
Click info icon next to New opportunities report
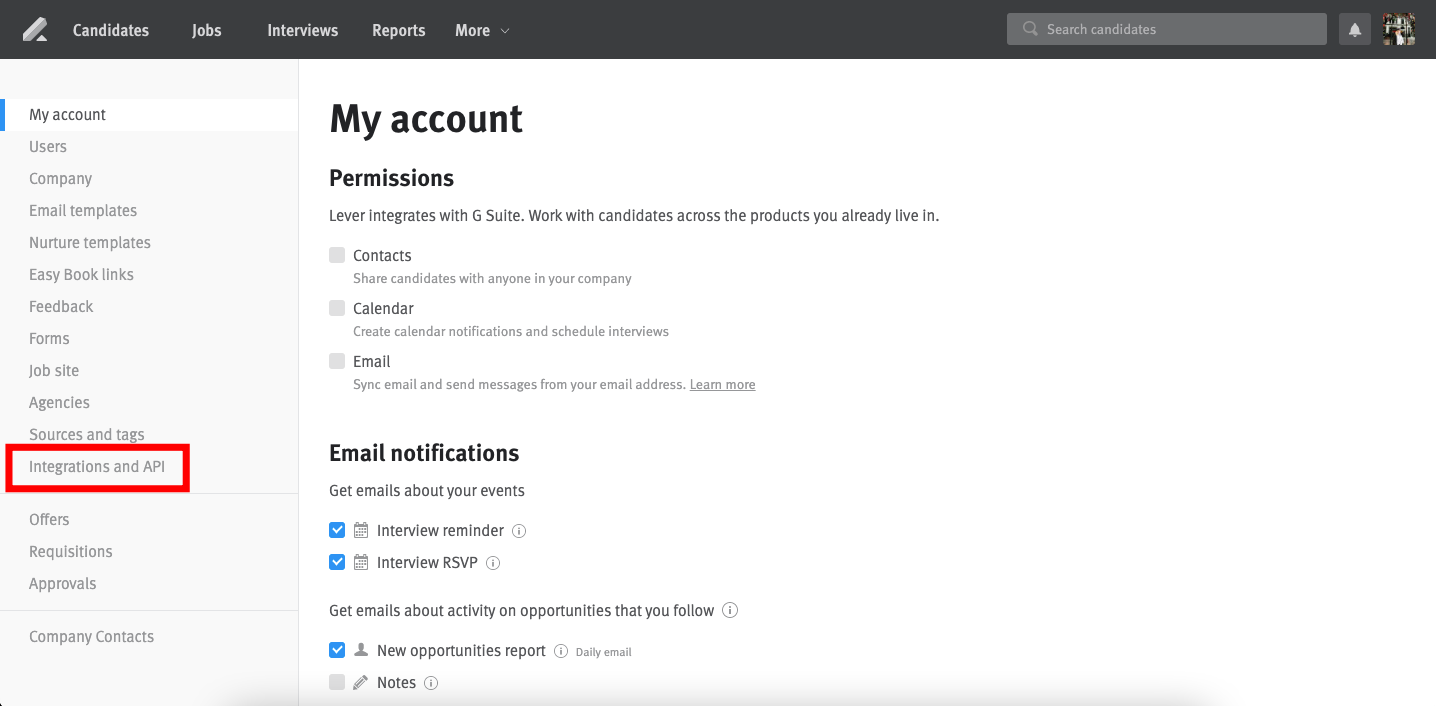pyautogui.click(x=561, y=651)
